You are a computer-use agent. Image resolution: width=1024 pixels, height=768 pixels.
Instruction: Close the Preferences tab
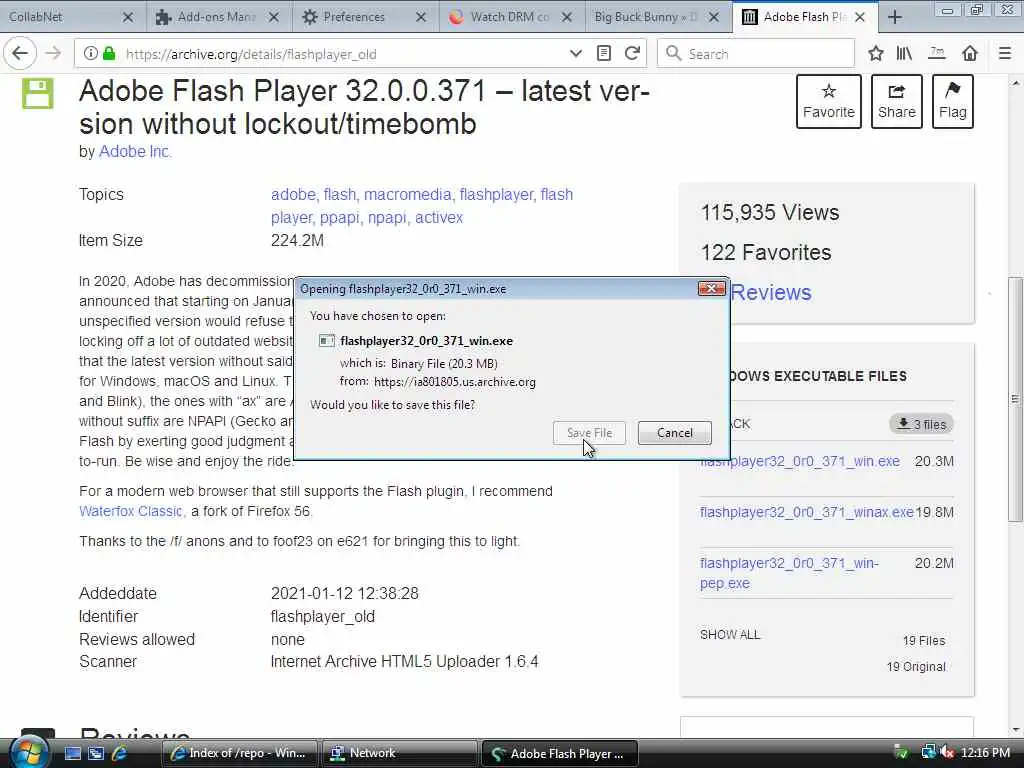pyautogui.click(x=421, y=17)
